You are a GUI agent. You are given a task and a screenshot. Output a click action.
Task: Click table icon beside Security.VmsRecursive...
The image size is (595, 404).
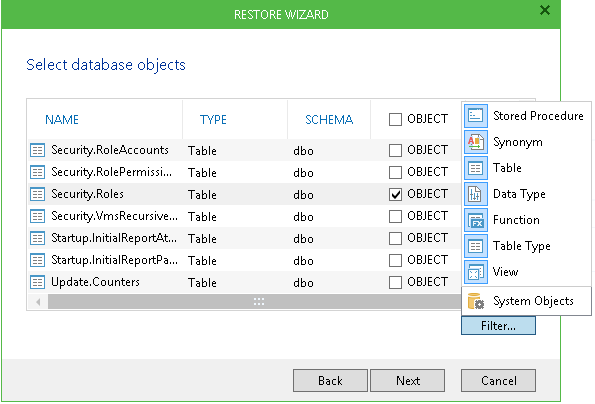click(x=37, y=216)
